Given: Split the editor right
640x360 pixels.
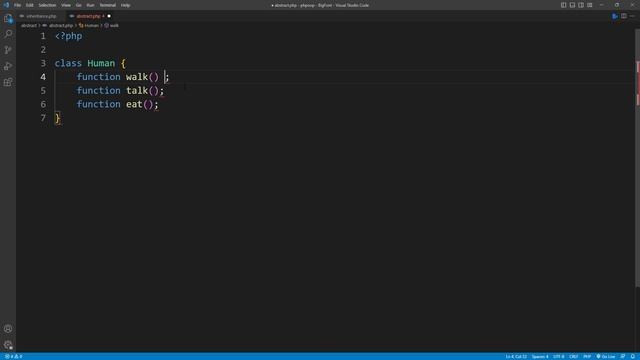Looking at the screenshot, I should coord(624,16).
